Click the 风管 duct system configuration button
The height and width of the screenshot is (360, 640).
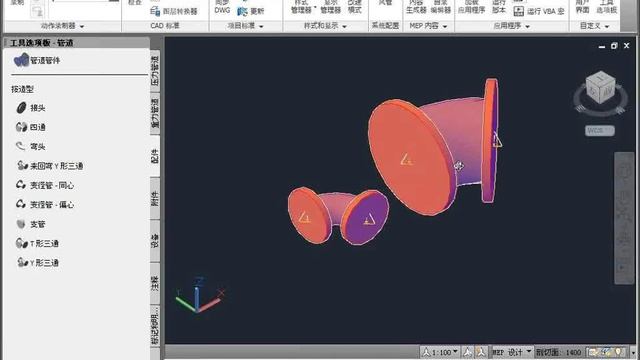coord(385,4)
